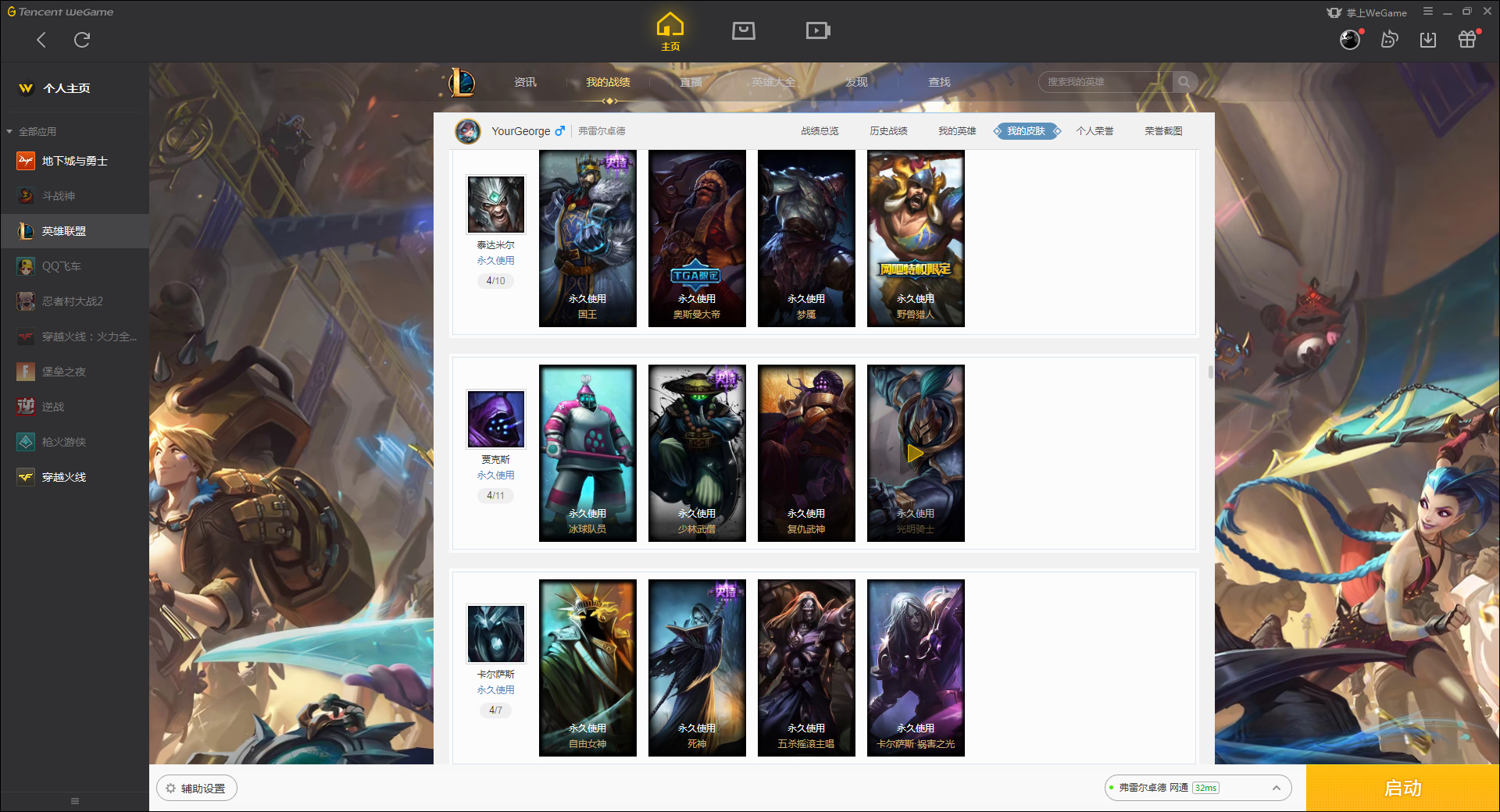Click 泰达米尔 champion portrait
Image resolution: width=1500 pixels, height=812 pixels.
point(495,205)
